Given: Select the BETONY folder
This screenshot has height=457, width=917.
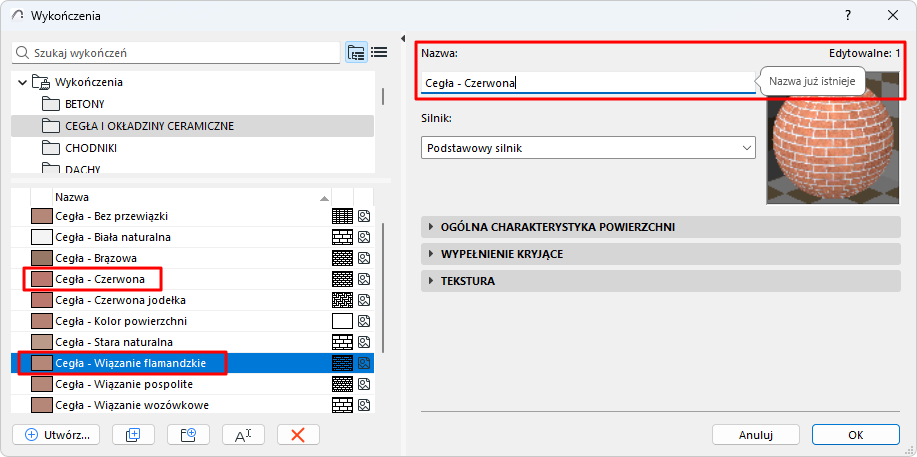Looking at the screenshot, I should (85, 104).
